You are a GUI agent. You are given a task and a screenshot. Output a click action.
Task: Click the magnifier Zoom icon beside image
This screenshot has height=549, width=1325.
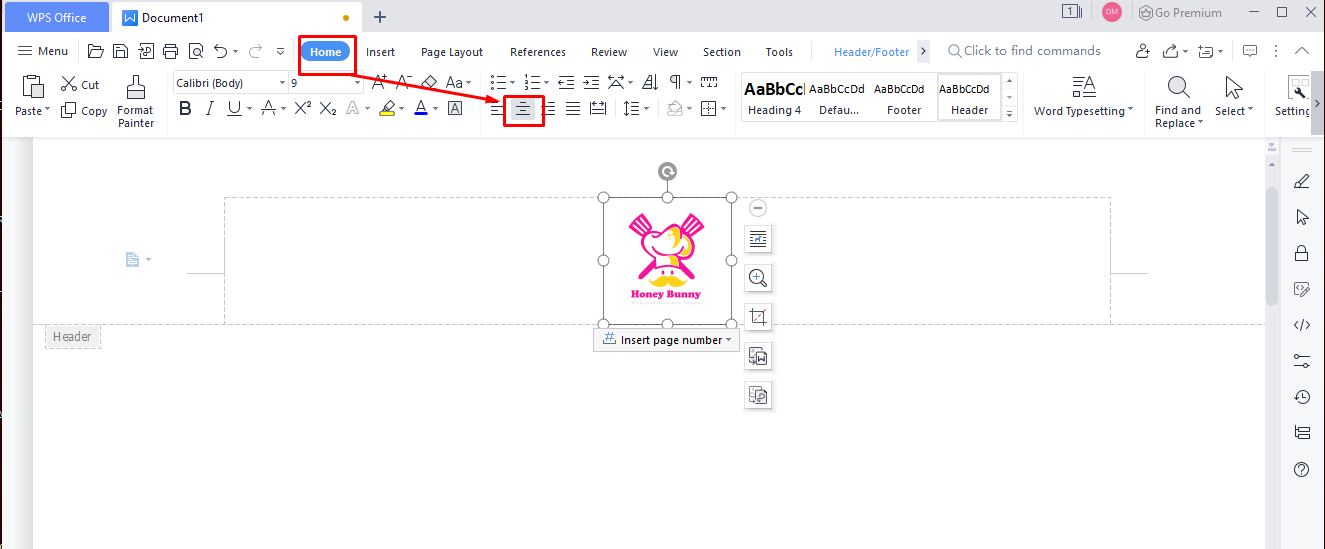click(758, 278)
